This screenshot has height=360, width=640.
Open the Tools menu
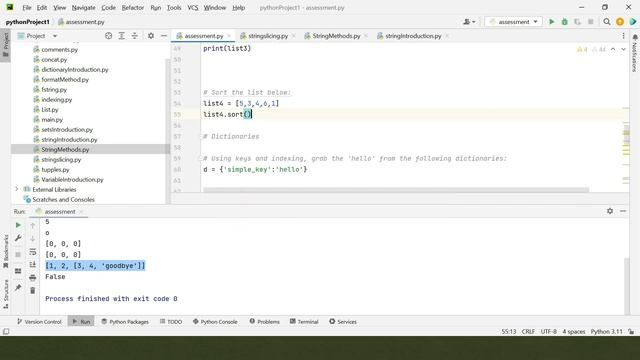point(174,7)
